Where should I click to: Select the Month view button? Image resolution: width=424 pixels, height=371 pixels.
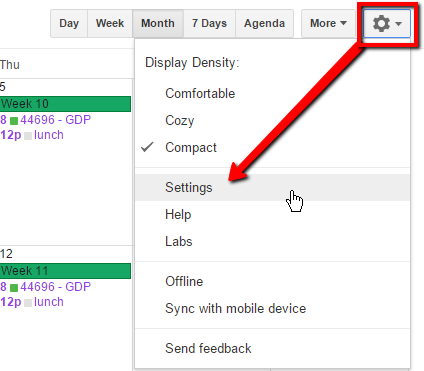158,23
